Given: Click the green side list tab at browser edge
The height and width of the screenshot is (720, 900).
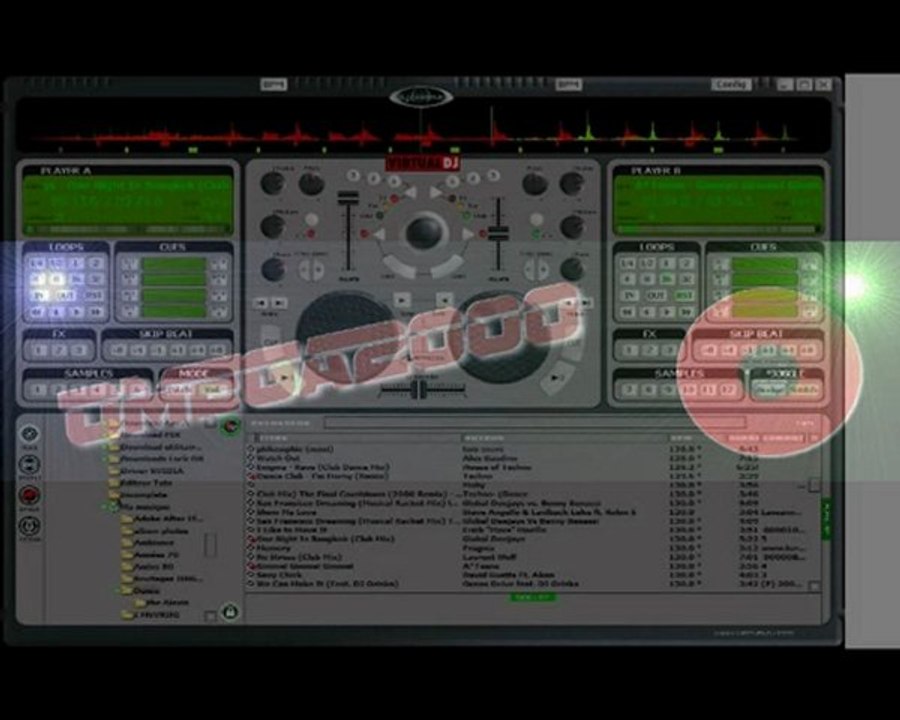Looking at the screenshot, I should coord(827,519).
